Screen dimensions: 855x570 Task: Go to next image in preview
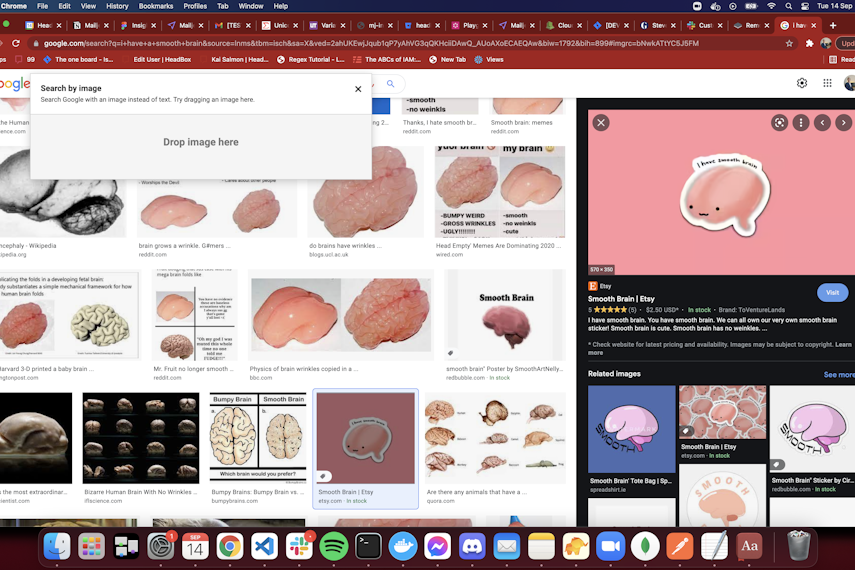[x=844, y=123]
